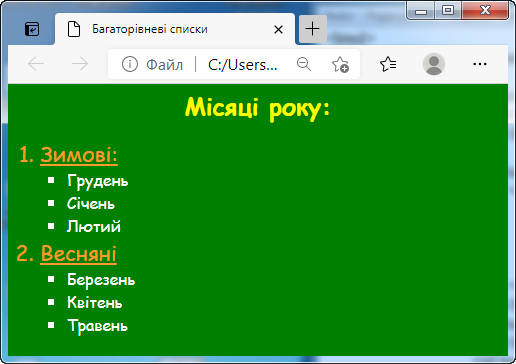Click the Грудень list item
516x364 pixels.
(x=98, y=181)
